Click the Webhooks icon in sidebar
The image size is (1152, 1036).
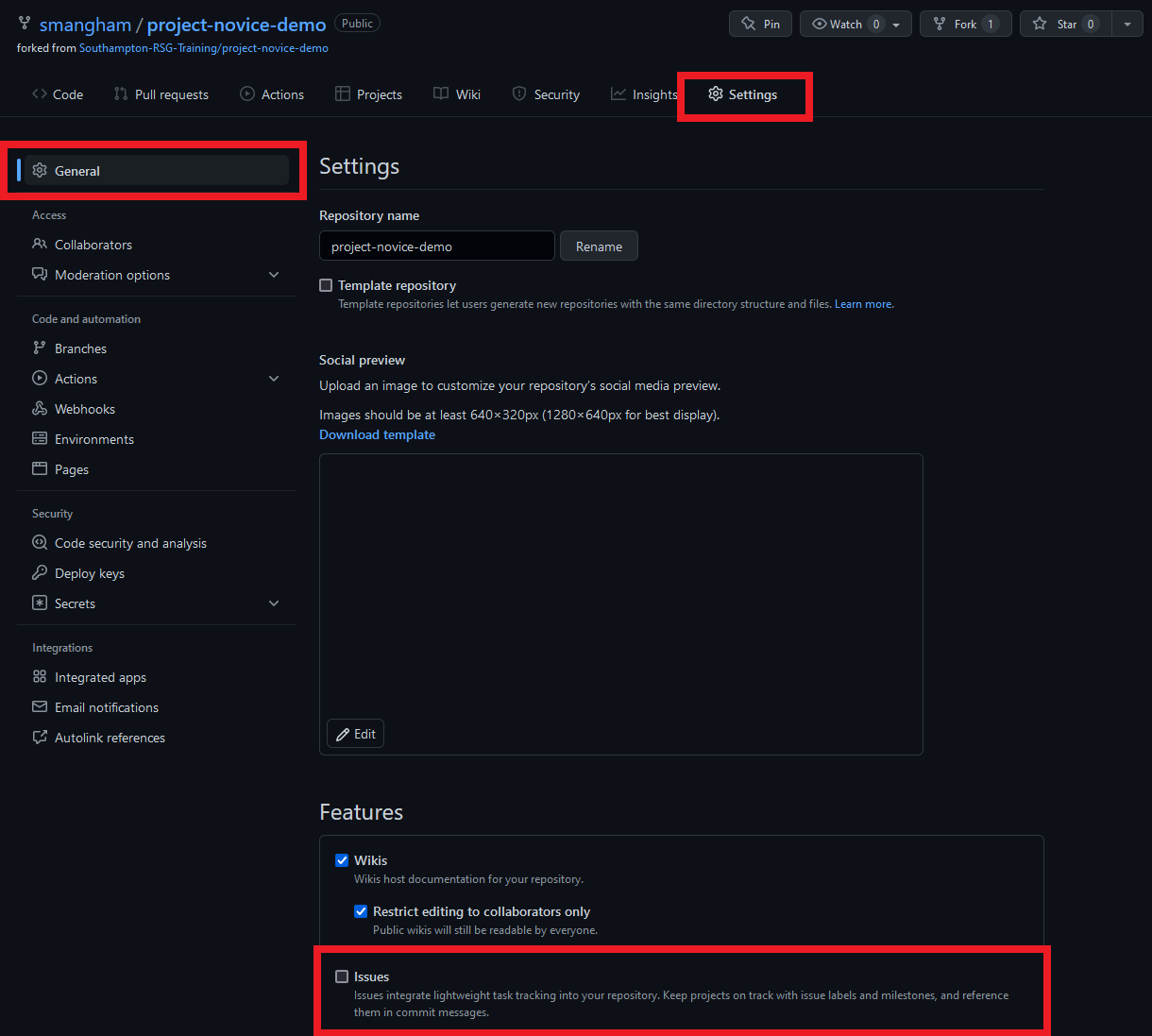[40, 409]
